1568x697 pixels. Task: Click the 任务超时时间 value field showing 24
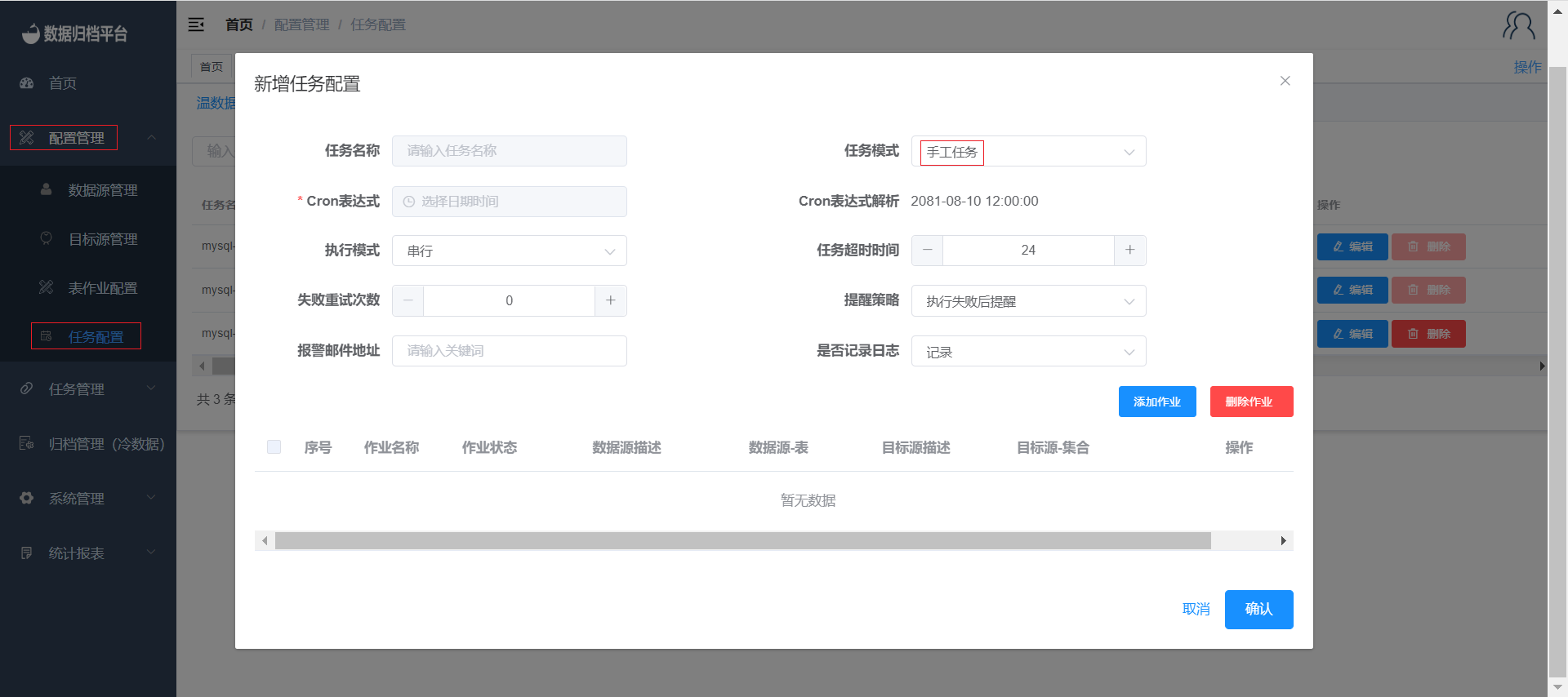click(x=1029, y=251)
